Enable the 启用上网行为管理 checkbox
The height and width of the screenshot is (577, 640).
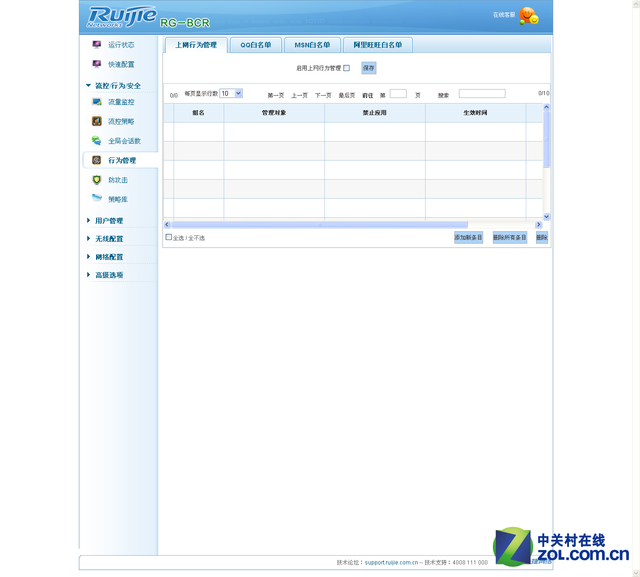point(347,68)
